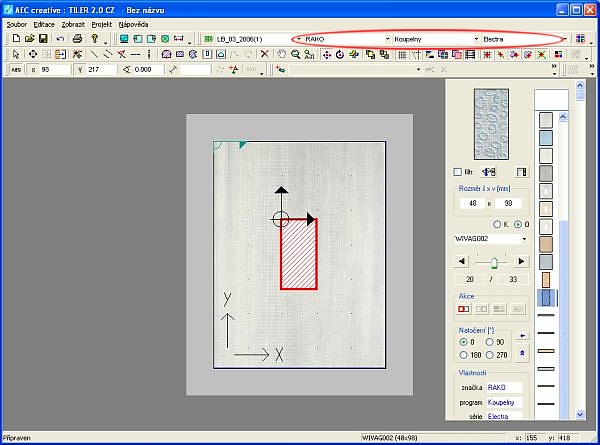
Task: Open the Editace menu
Action: [44, 24]
